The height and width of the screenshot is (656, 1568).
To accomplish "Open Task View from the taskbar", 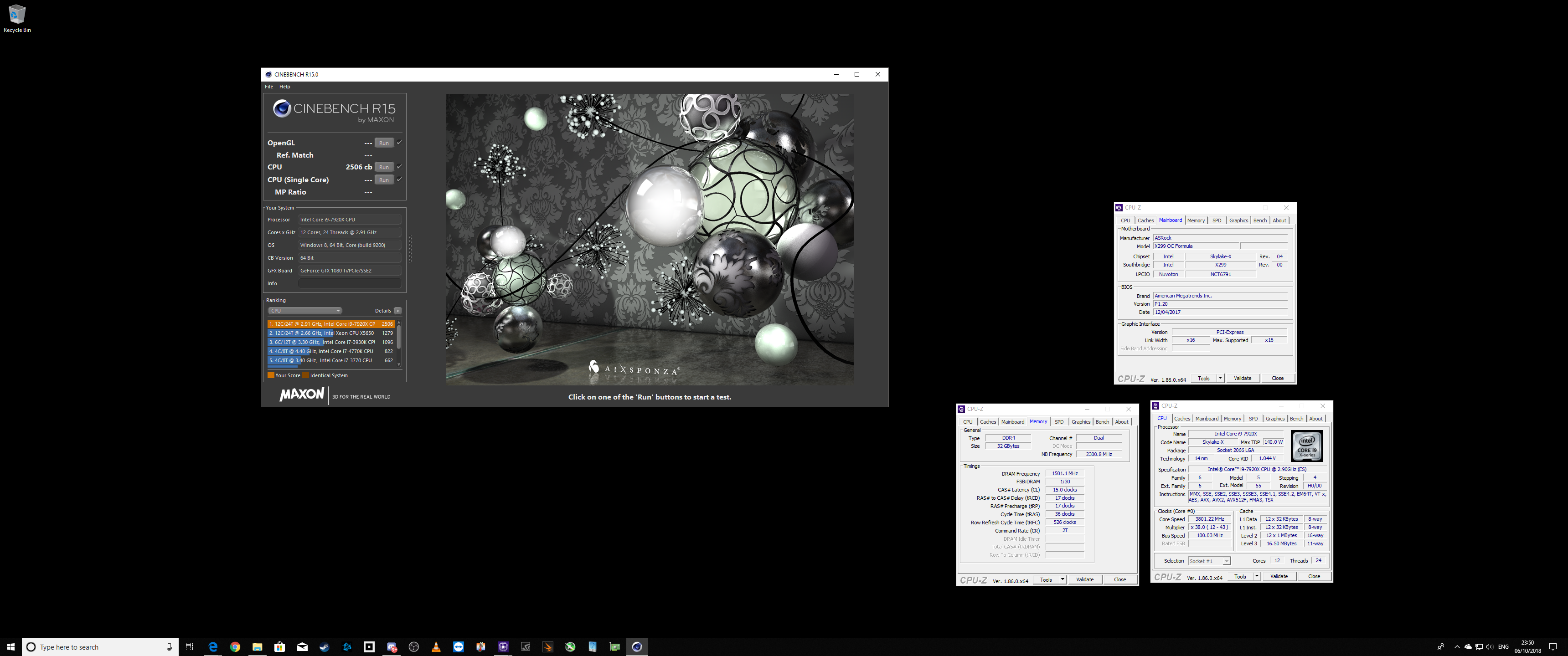I will tap(189, 647).
